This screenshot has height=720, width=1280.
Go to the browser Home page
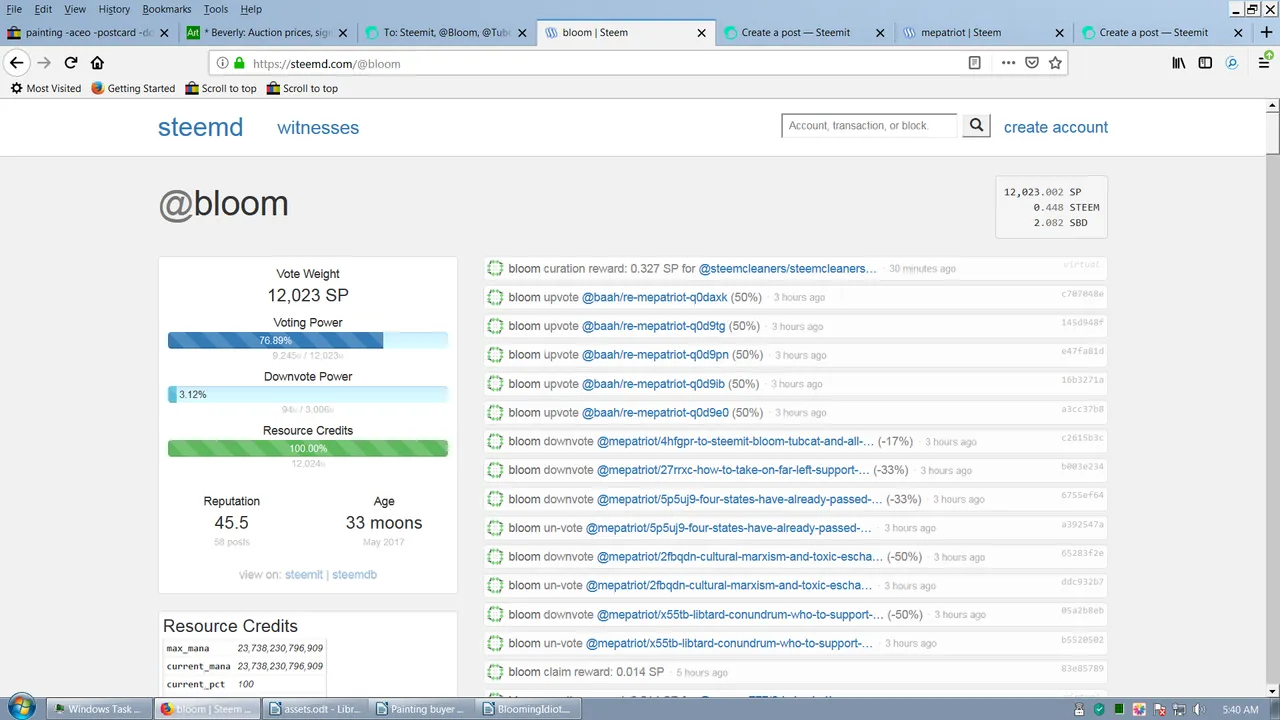(x=97, y=63)
